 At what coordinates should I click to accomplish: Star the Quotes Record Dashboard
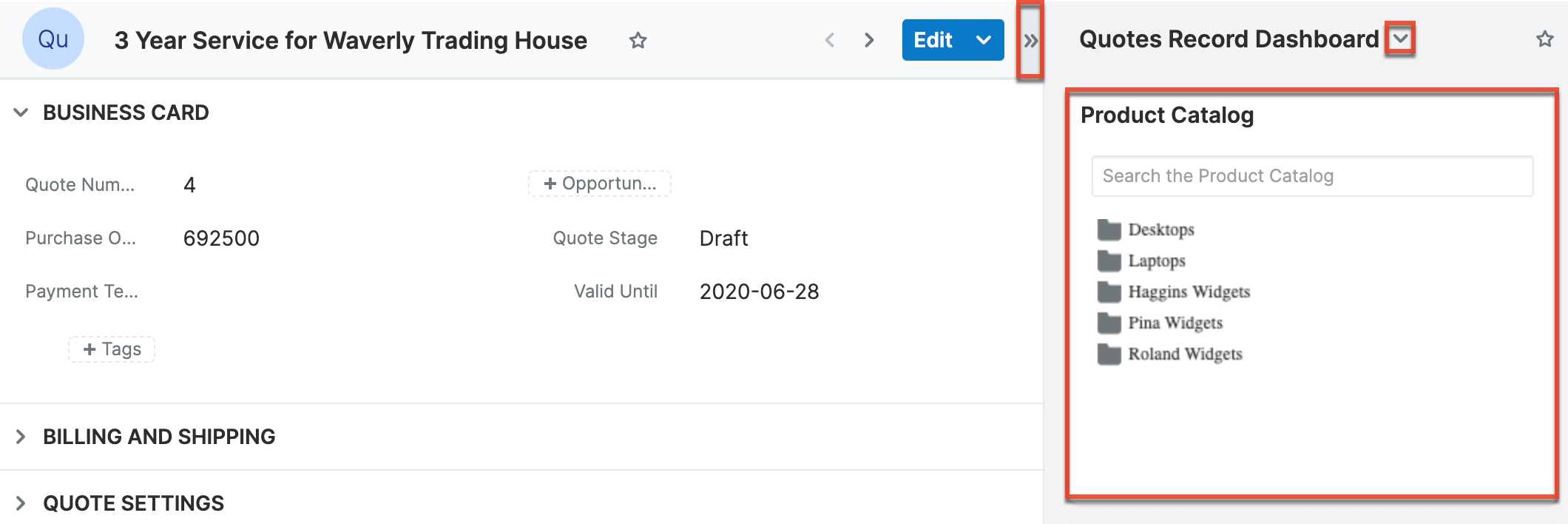pos(1544,39)
